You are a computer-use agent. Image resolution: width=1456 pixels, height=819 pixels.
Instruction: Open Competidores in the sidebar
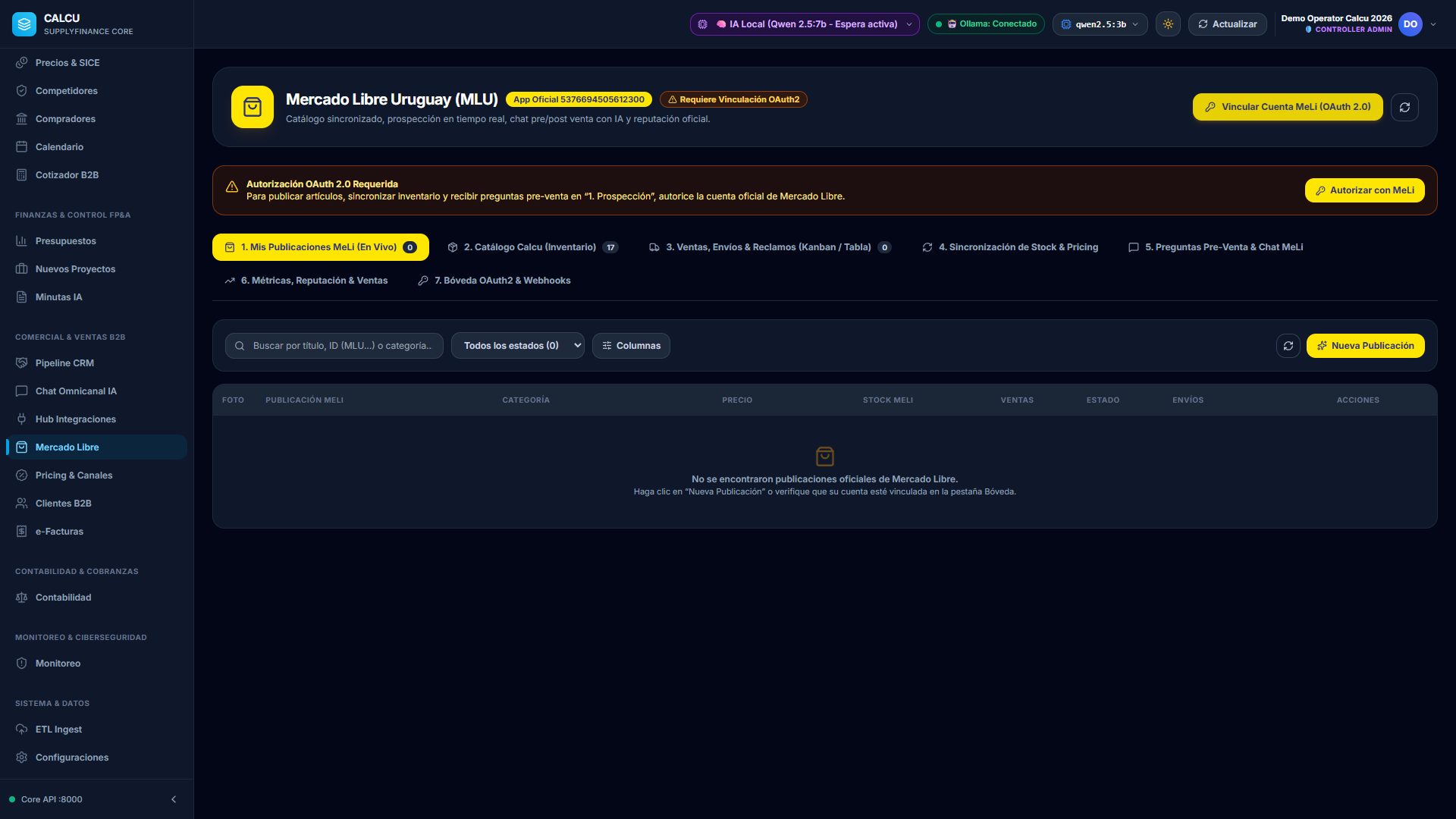click(96, 91)
